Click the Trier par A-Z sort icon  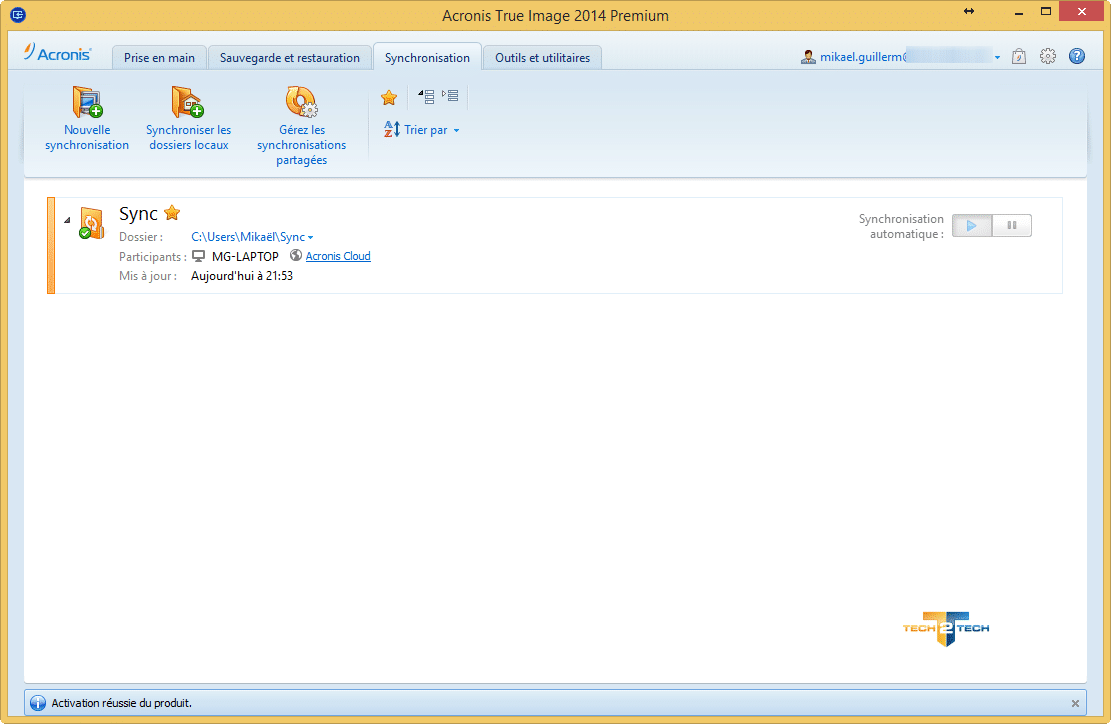click(x=392, y=129)
